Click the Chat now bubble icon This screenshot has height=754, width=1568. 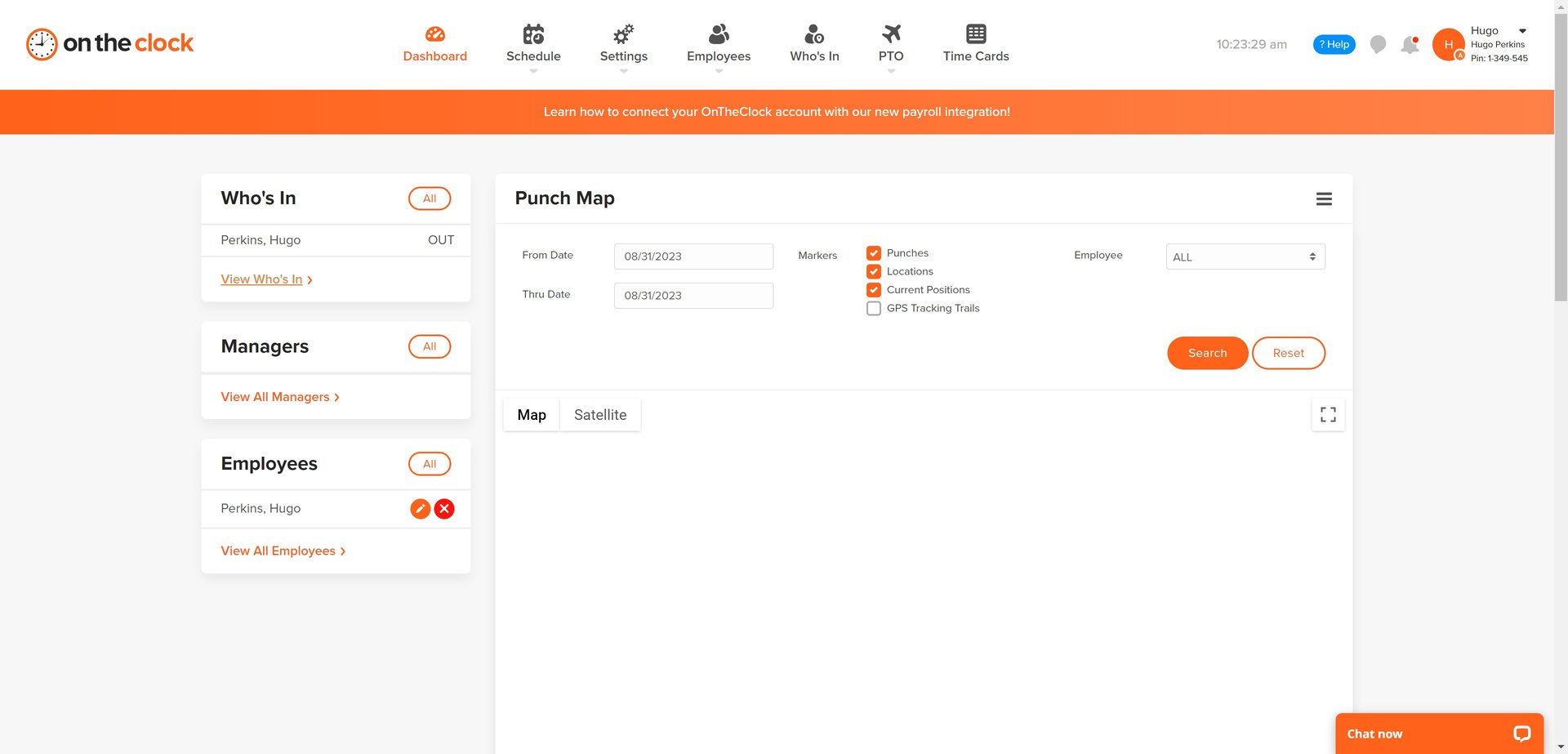pyautogui.click(x=1521, y=734)
